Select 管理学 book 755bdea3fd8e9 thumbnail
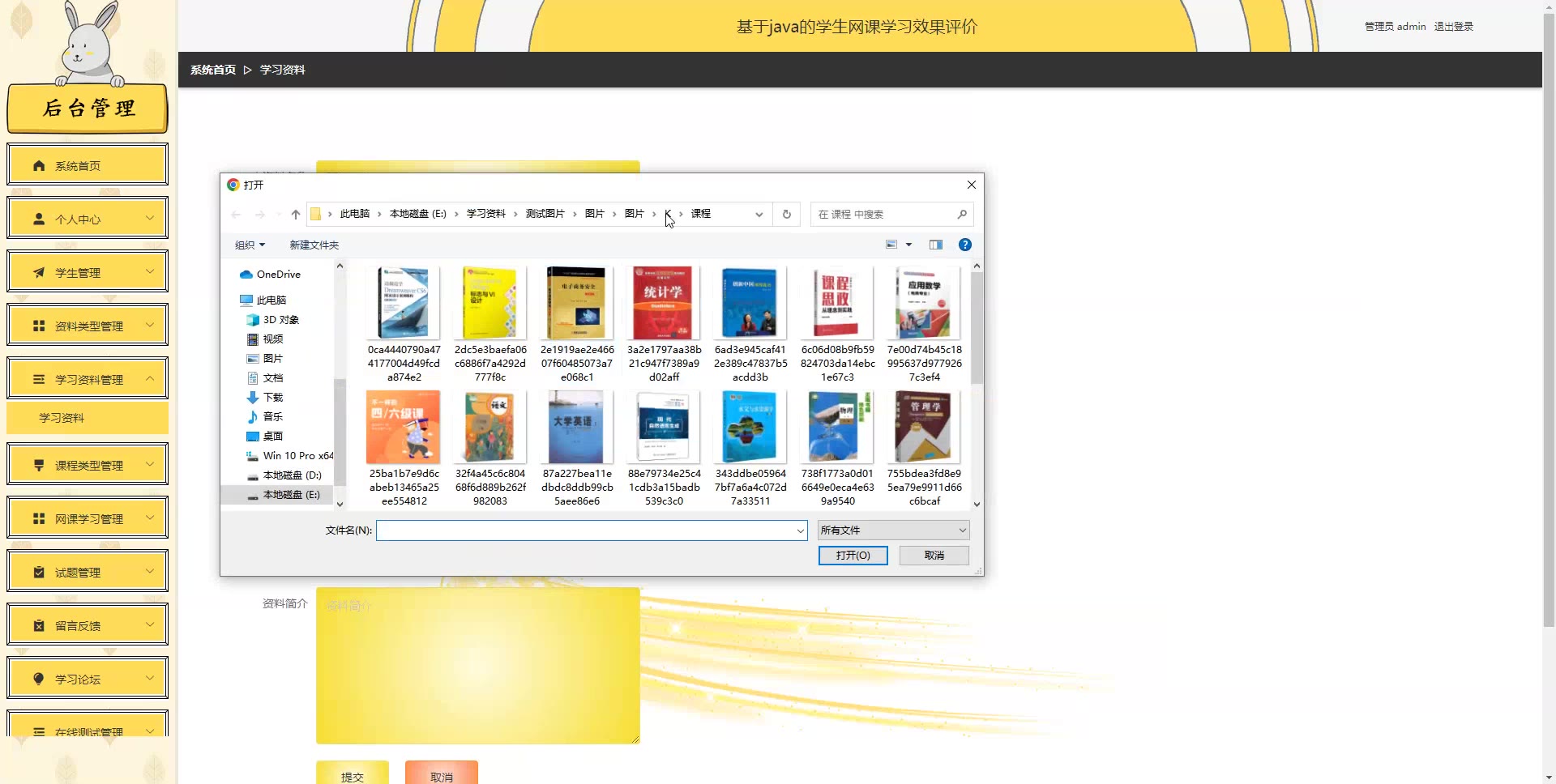 coord(924,426)
